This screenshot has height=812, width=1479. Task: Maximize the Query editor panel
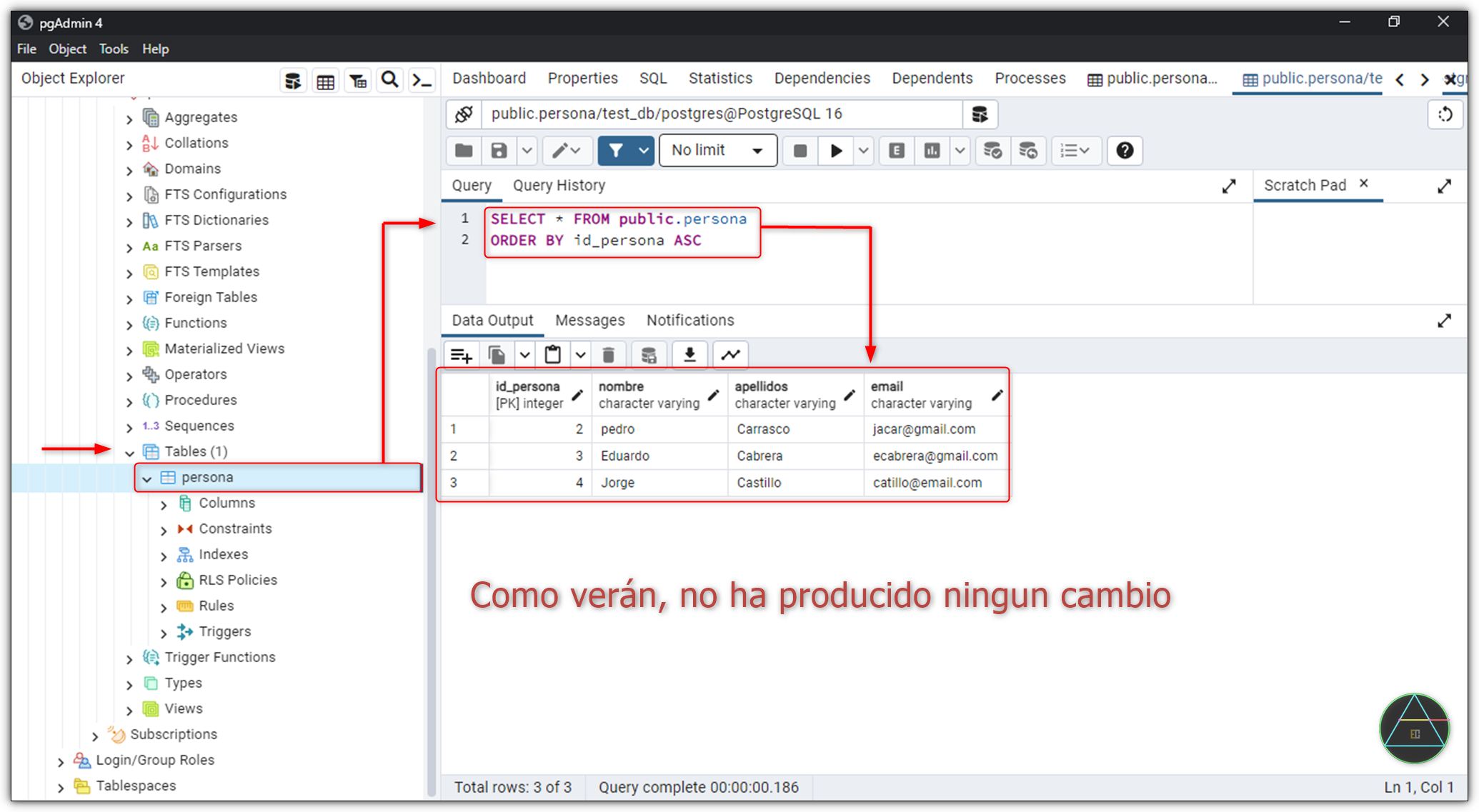pyautogui.click(x=1229, y=186)
